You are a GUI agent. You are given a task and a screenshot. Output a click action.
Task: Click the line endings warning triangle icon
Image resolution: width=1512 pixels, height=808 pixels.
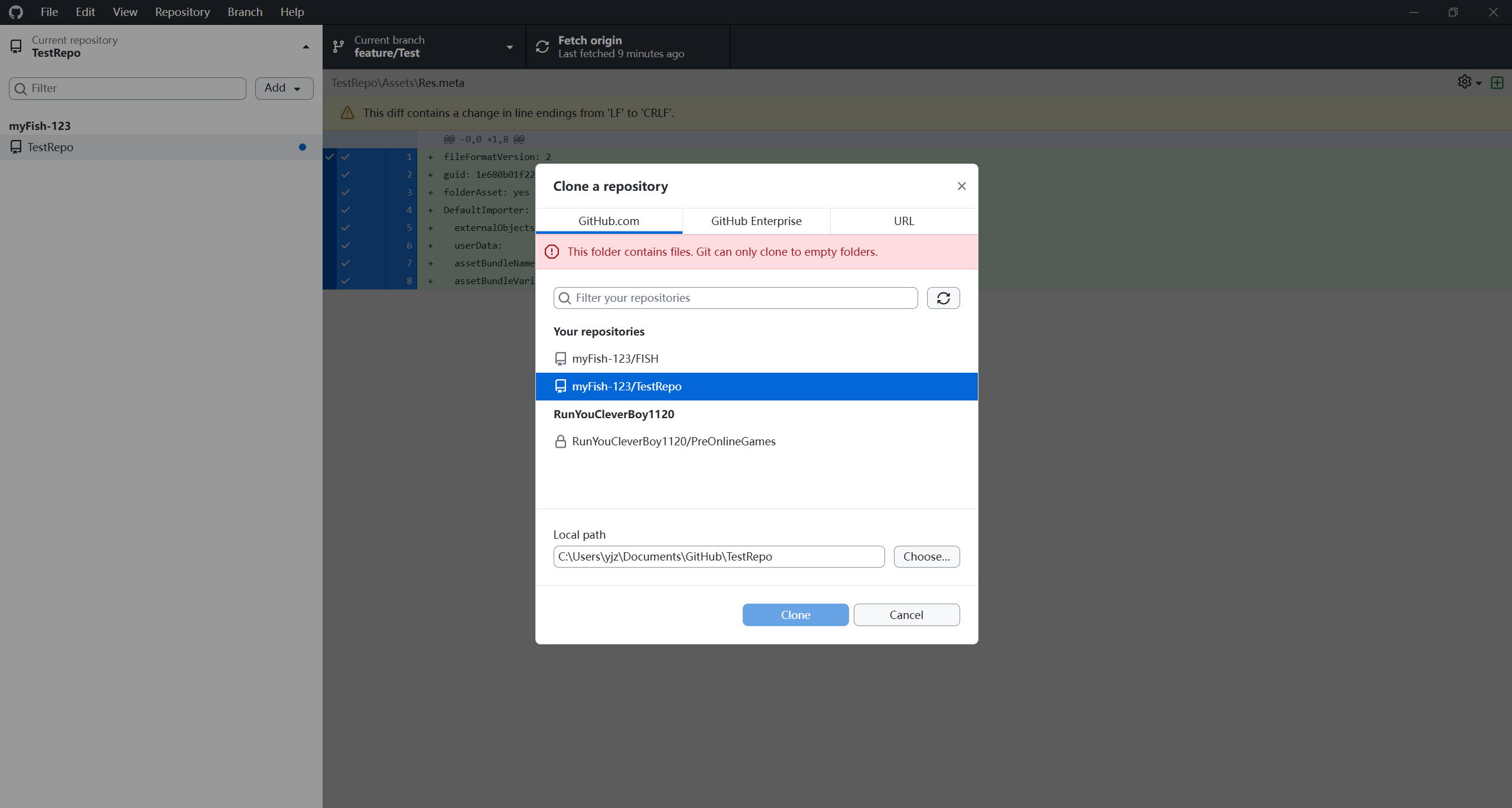tap(347, 113)
